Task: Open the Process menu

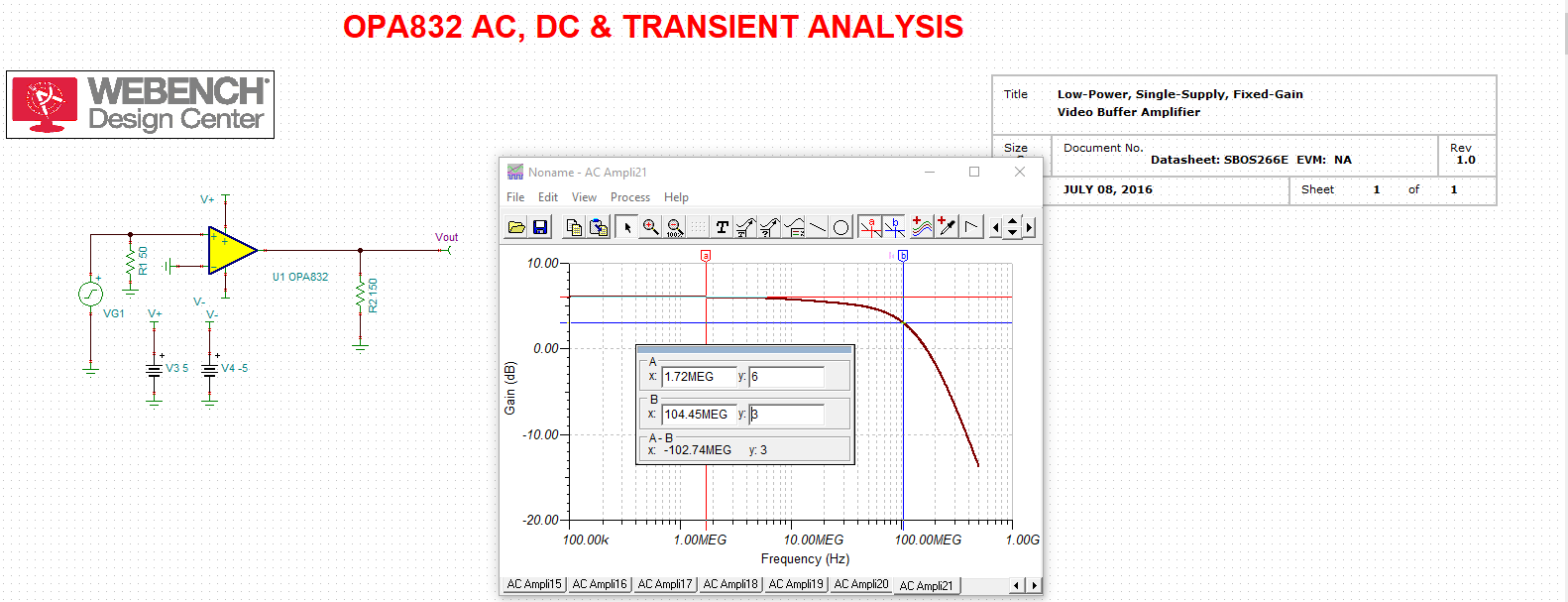Action: click(x=630, y=197)
